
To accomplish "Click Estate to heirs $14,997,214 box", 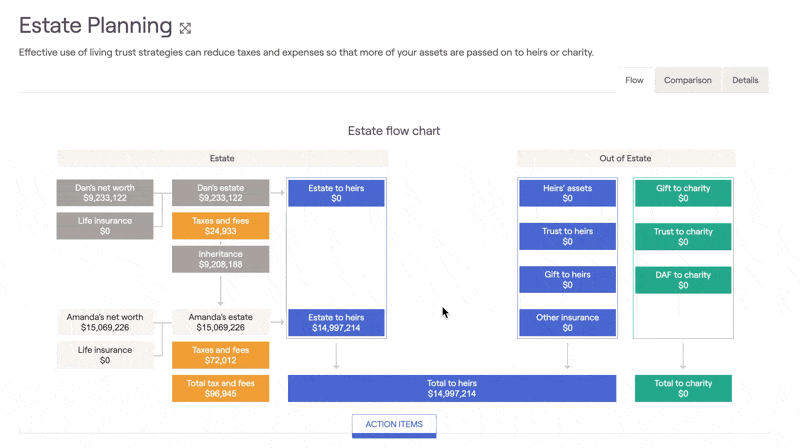I will [336, 322].
